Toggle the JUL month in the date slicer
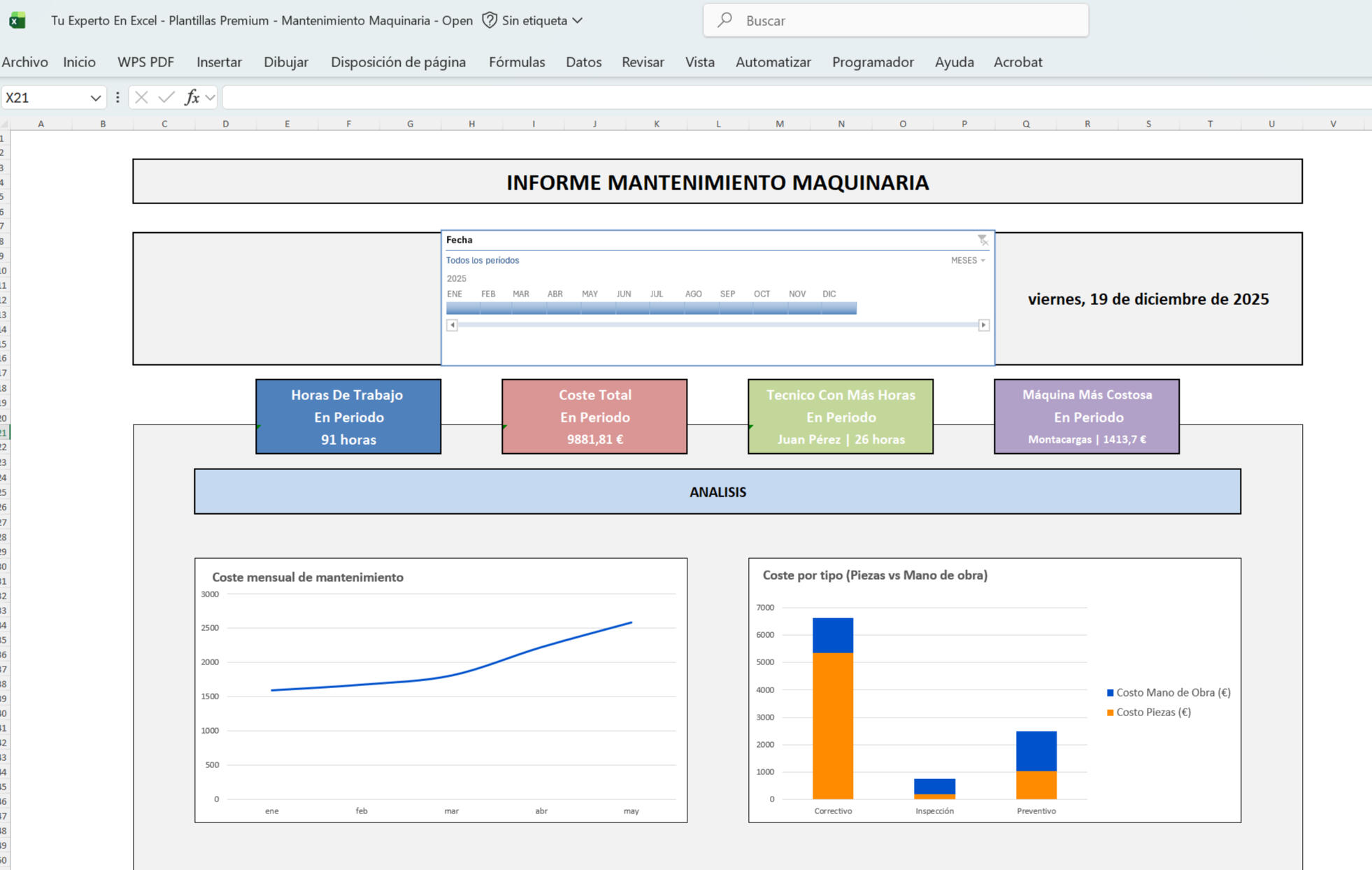Screen dimensions: 1372x870 [x=656, y=306]
